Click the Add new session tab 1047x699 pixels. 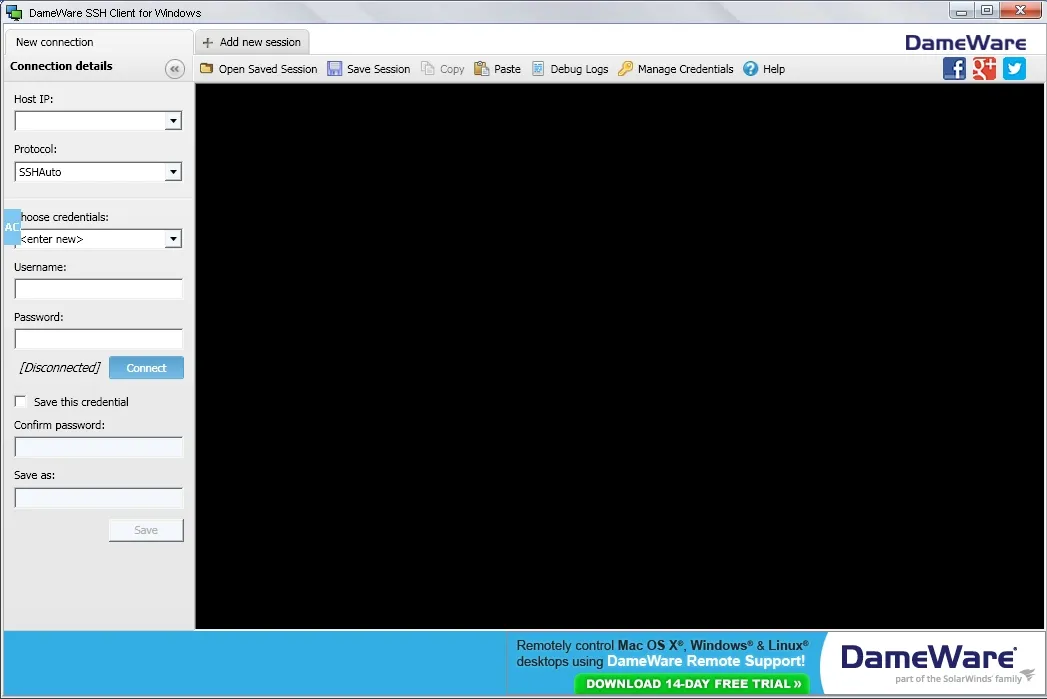(x=252, y=42)
